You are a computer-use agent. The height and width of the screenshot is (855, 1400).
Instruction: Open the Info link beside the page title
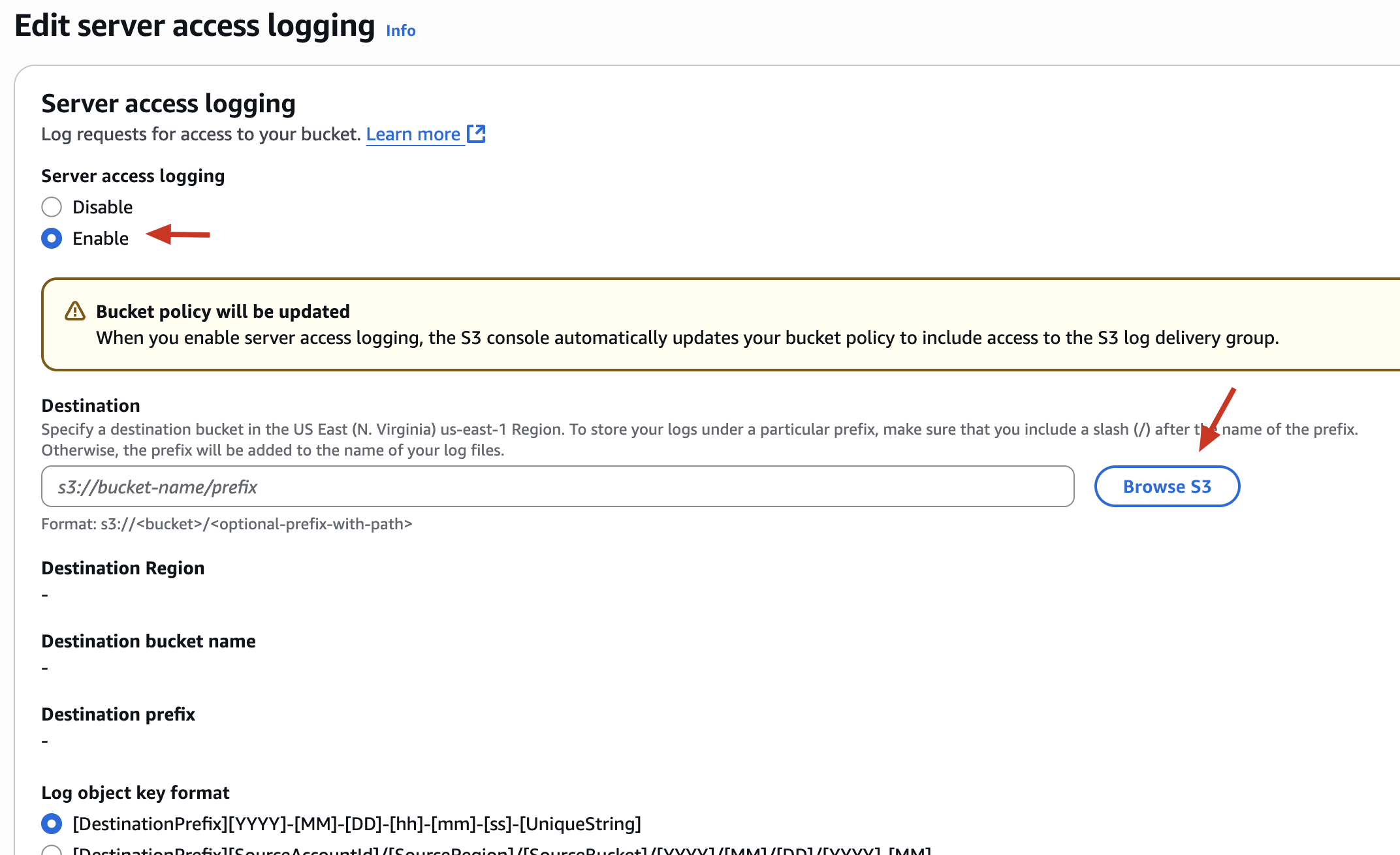click(400, 31)
